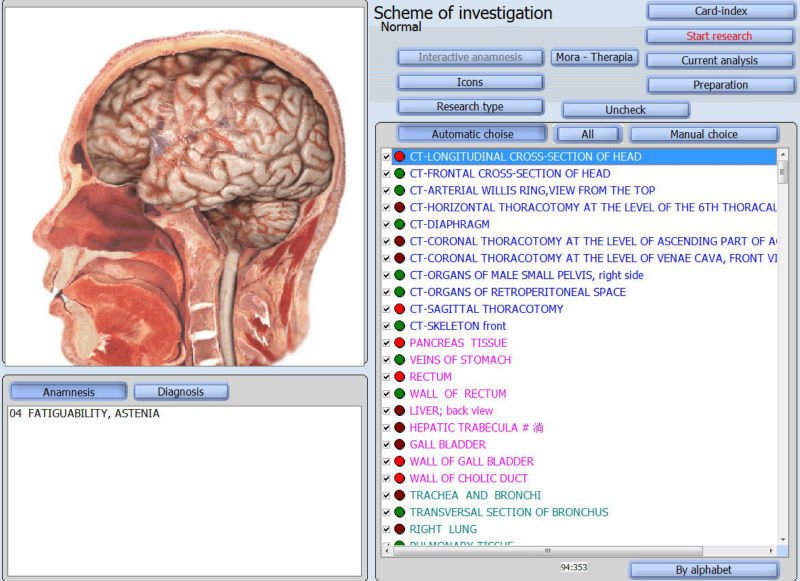The height and width of the screenshot is (581, 800).
Task: Click the red status dot beside CT-Longitudinal Cross-Section of Head
Action: pos(399,157)
